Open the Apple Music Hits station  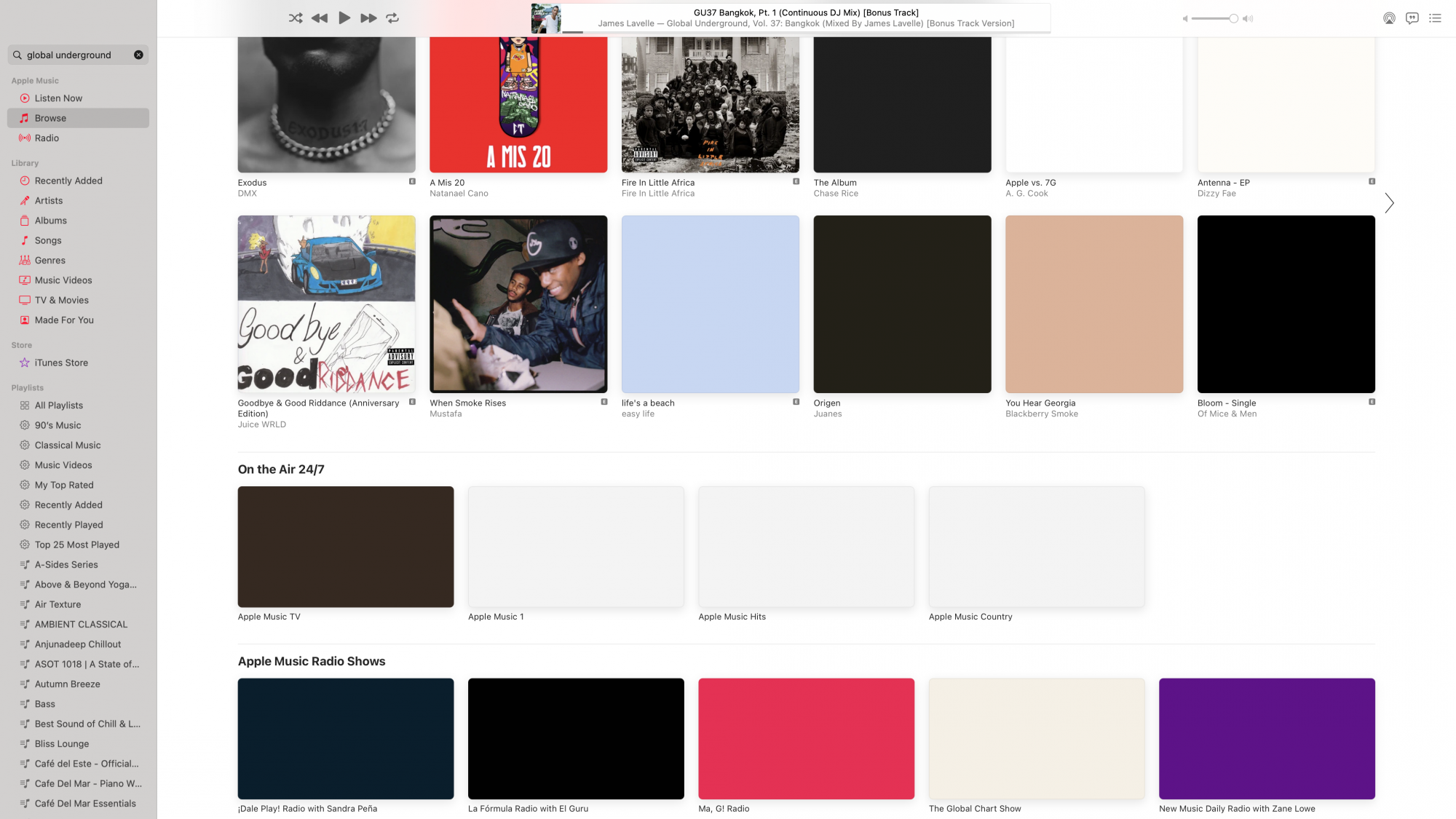(806, 547)
